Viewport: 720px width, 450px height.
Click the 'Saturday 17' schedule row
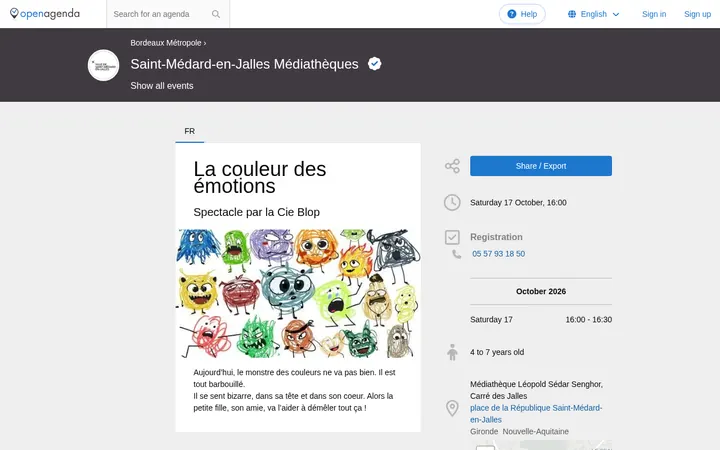(x=541, y=320)
